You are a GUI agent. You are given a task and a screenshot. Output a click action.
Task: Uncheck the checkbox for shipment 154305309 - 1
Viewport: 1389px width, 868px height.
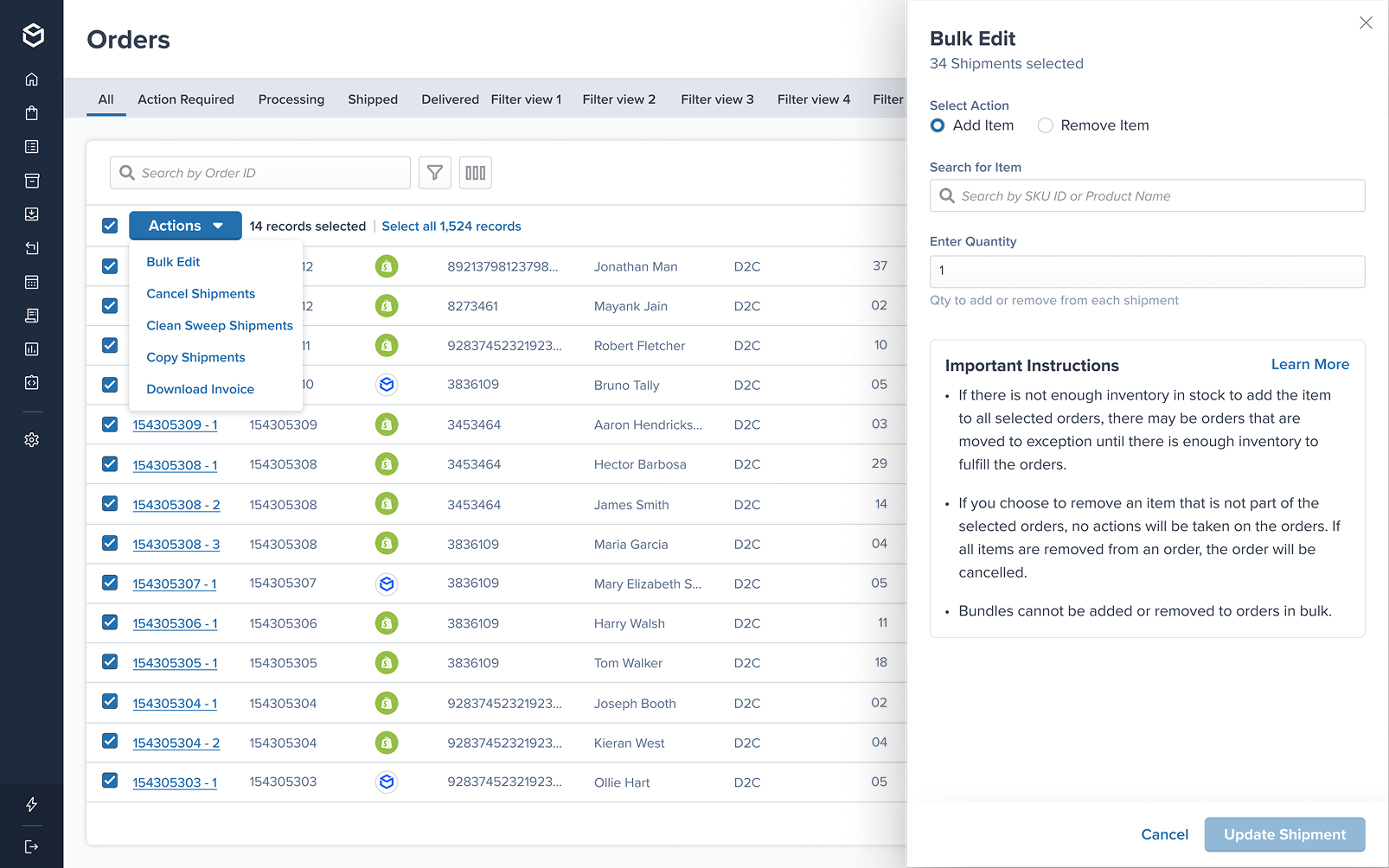(x=110, y=424)
